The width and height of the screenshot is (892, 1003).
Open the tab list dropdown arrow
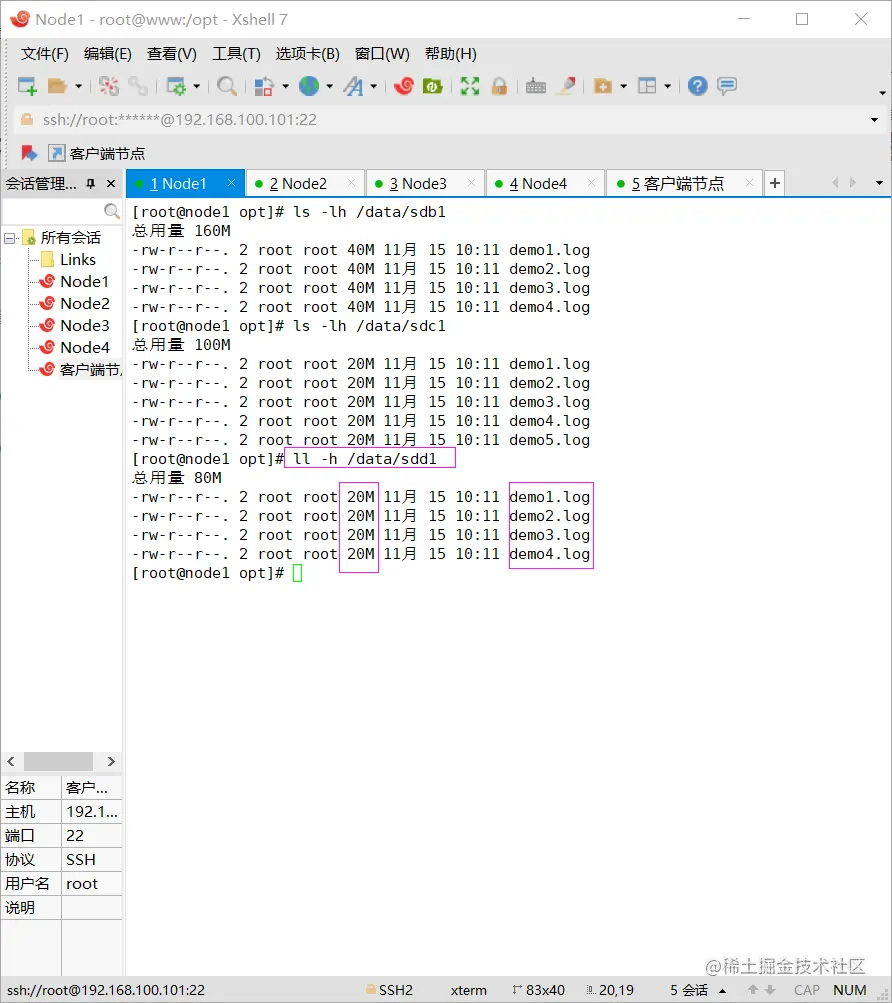tap(879, 184)
